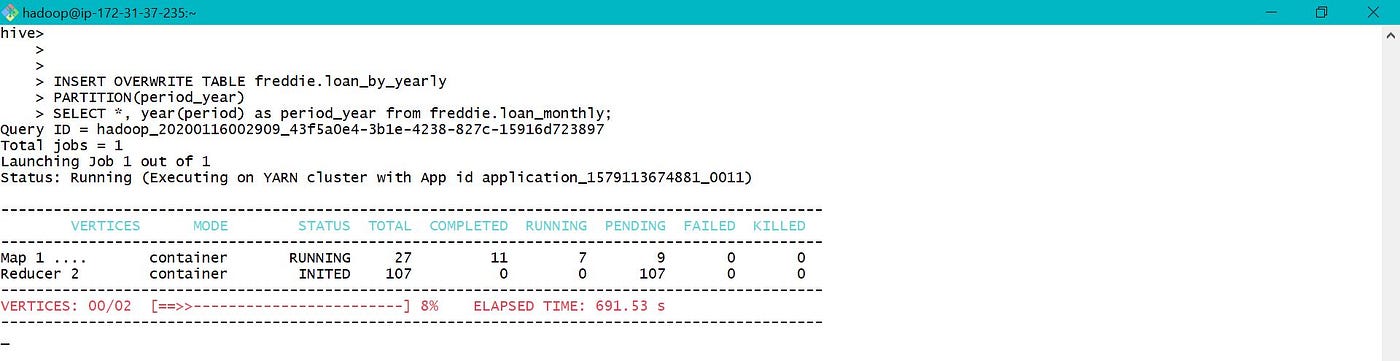Click Map 1 completed value 11
The height and width of the screenshot is (361, 1400).
(498, 258)
